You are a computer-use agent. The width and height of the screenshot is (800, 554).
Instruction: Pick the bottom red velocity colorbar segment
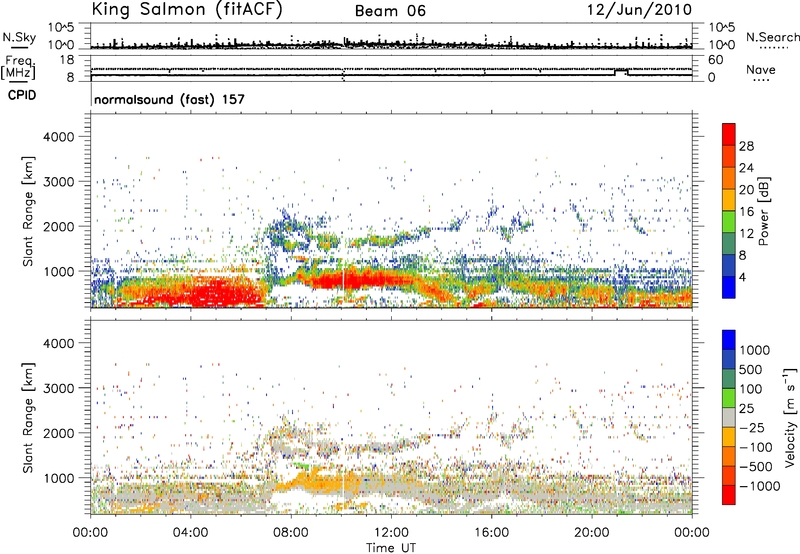click(729, 495)
